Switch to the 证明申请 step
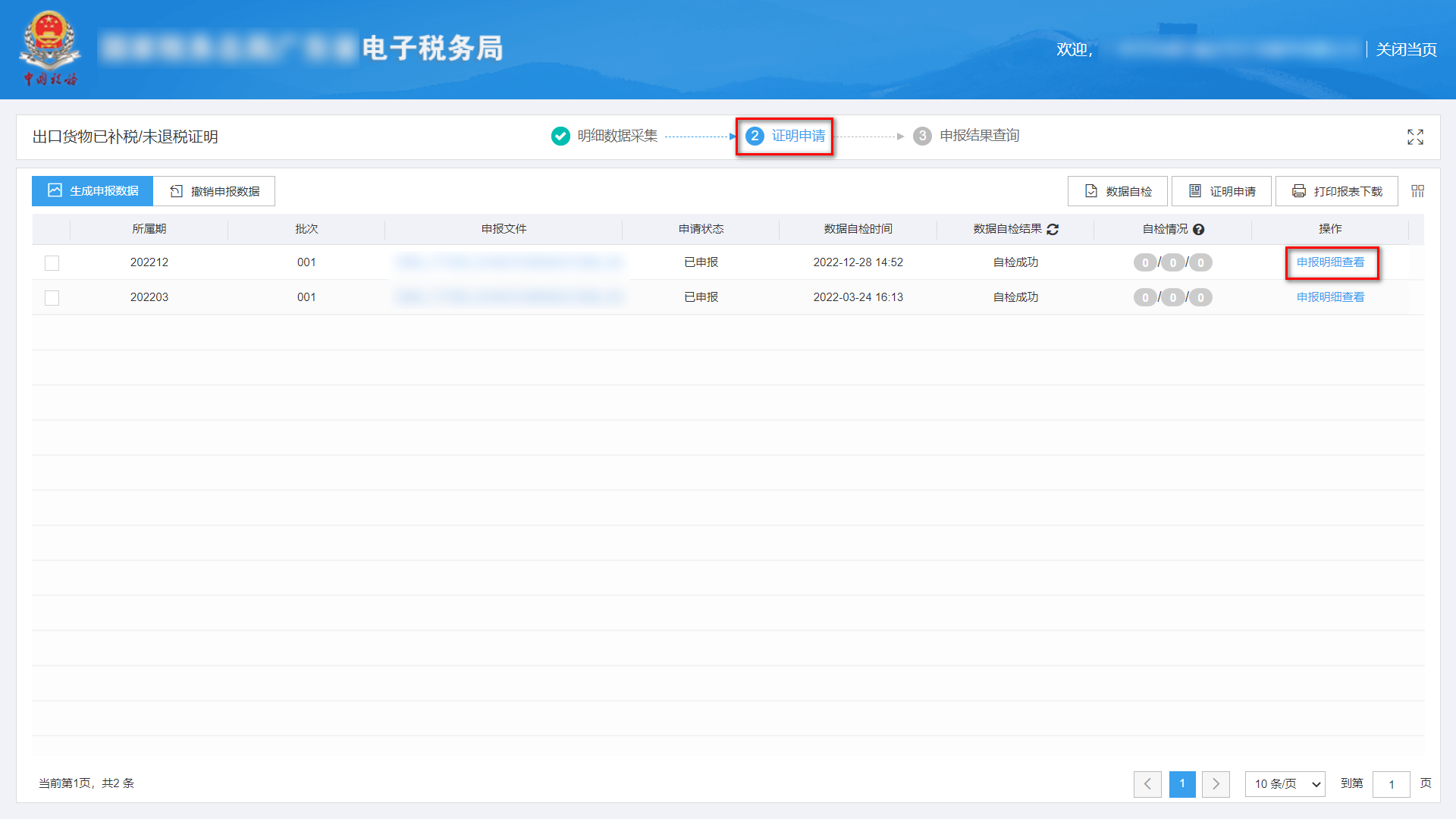The width and height of the screenshot is (1456, 819). coord(798,136)
